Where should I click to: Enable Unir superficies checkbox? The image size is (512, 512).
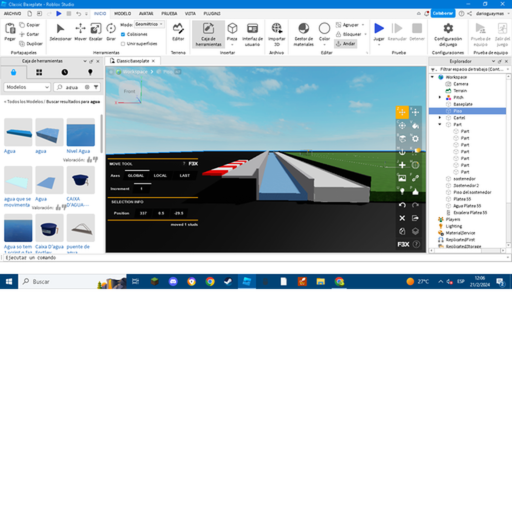123,44
